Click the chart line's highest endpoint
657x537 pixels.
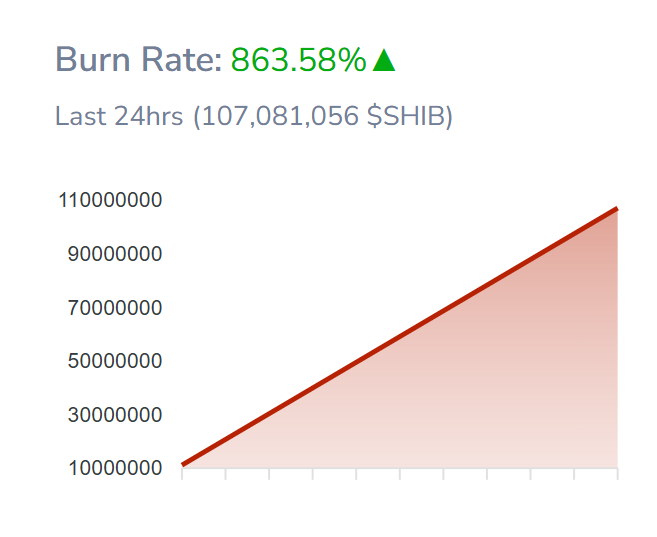point(616,209)
